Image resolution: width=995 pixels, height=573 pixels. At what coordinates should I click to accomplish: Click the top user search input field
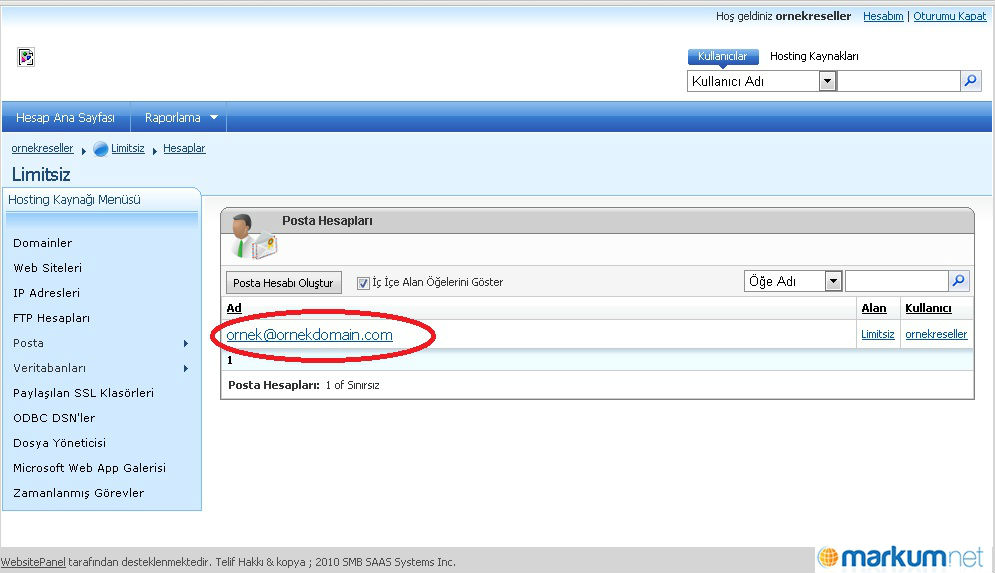pyautogui.click(x=899, y=81)
